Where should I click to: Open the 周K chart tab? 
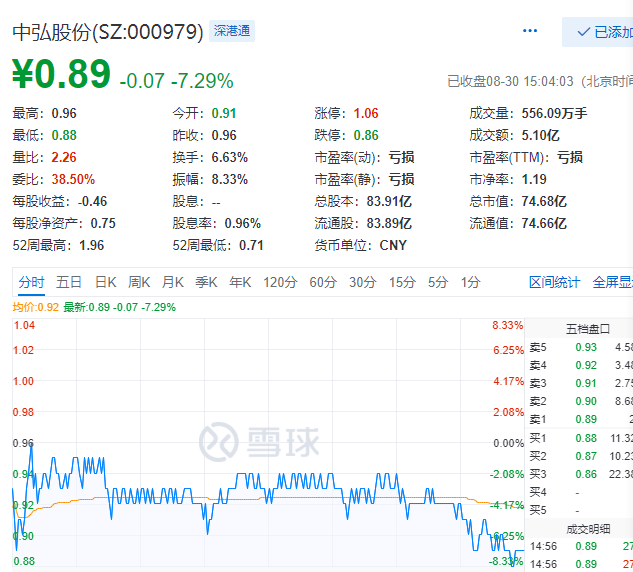coord(139,282)
